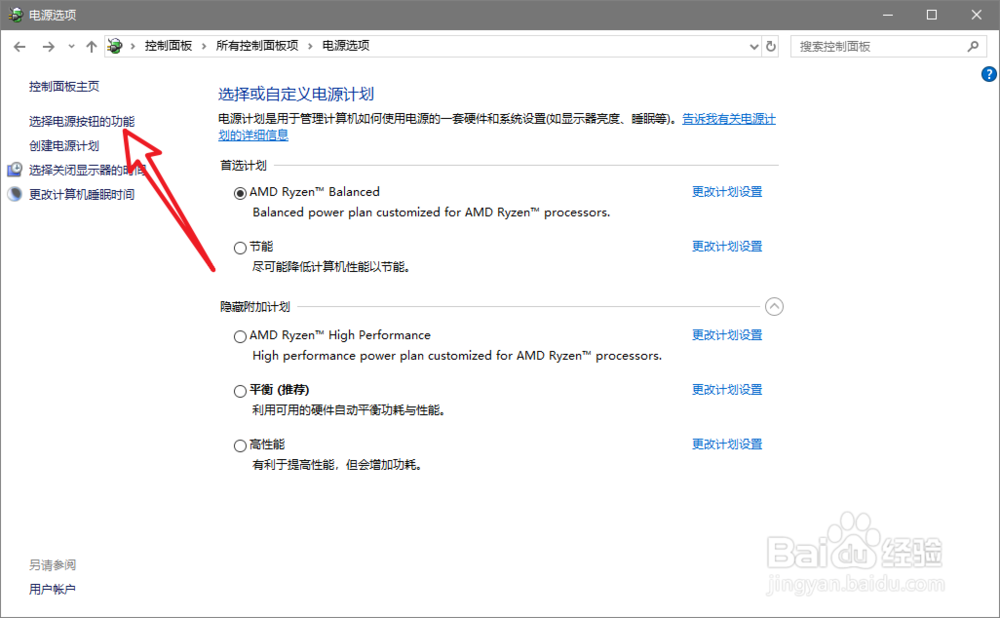Screen dimensions: 1000x618
Task: Change plan settings for 高性能
Action: [x=727, y=444]
